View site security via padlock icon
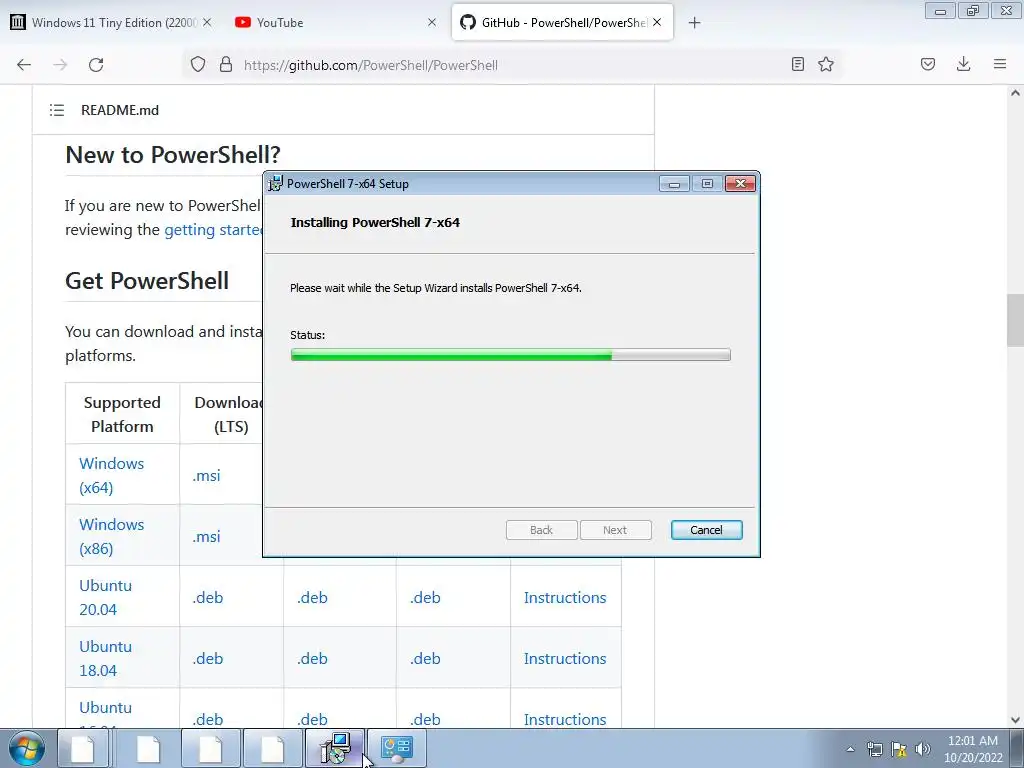The image size is (1024, 768). pos(226,64)
